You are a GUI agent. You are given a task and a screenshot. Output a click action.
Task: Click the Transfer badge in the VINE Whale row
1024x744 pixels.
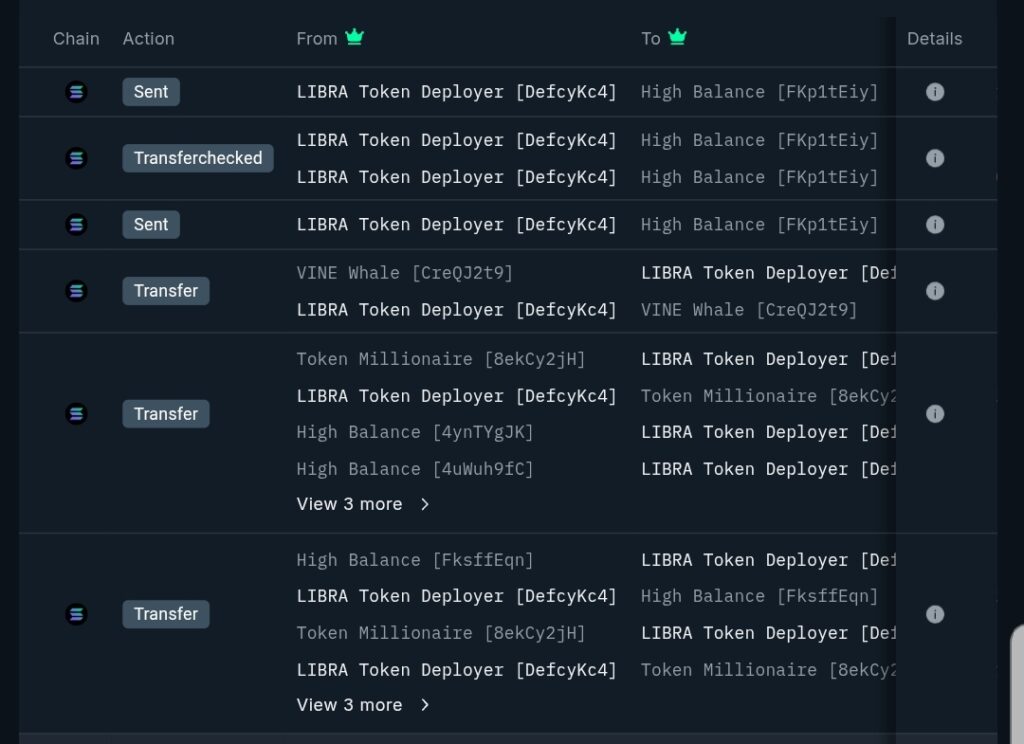coord(166,291)
